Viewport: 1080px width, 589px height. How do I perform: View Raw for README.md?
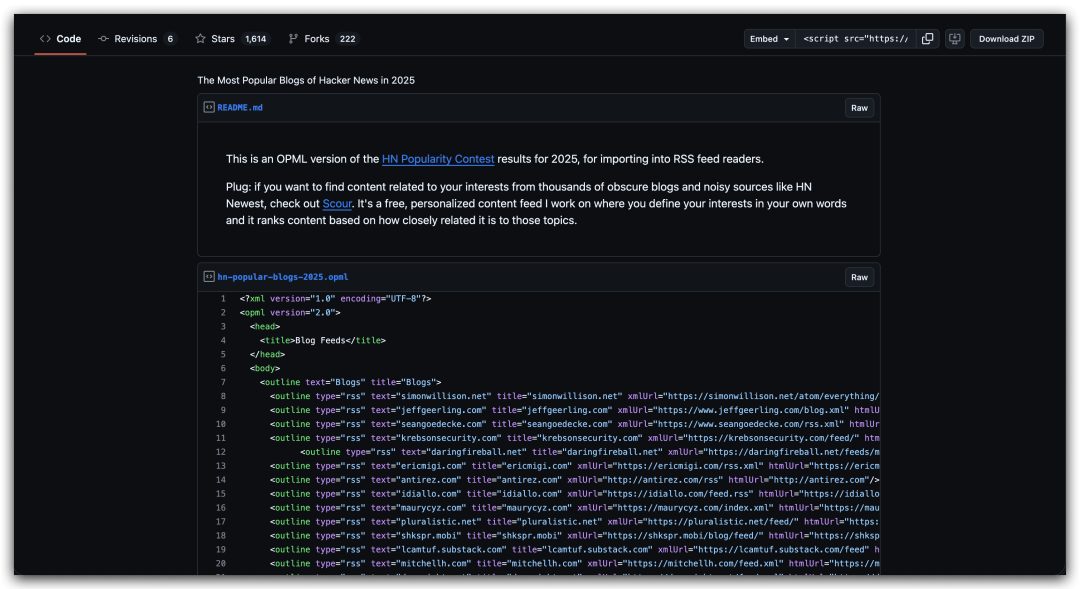(859, 108)
